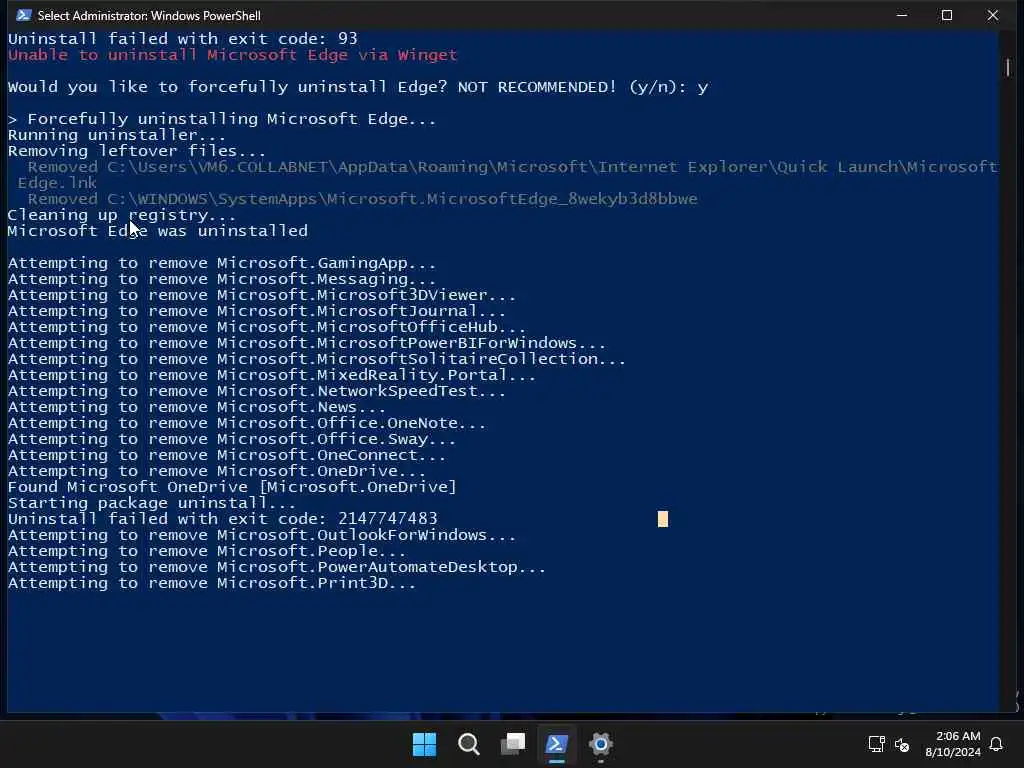The height and width of the screenshot is (768, 1024).
Task: Click the 'Microsoft Edge was uninstalled' line
Action: click(157, 231)
